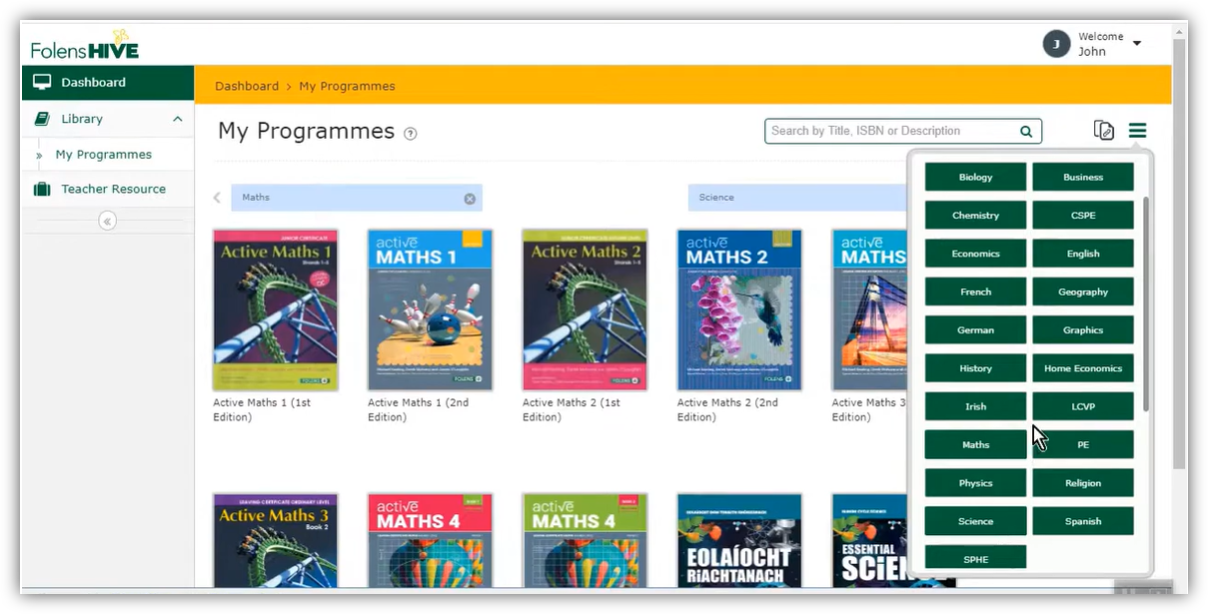1208x614 pixels.
Task: Select the History subject button
Action: (x=976, y=368)
